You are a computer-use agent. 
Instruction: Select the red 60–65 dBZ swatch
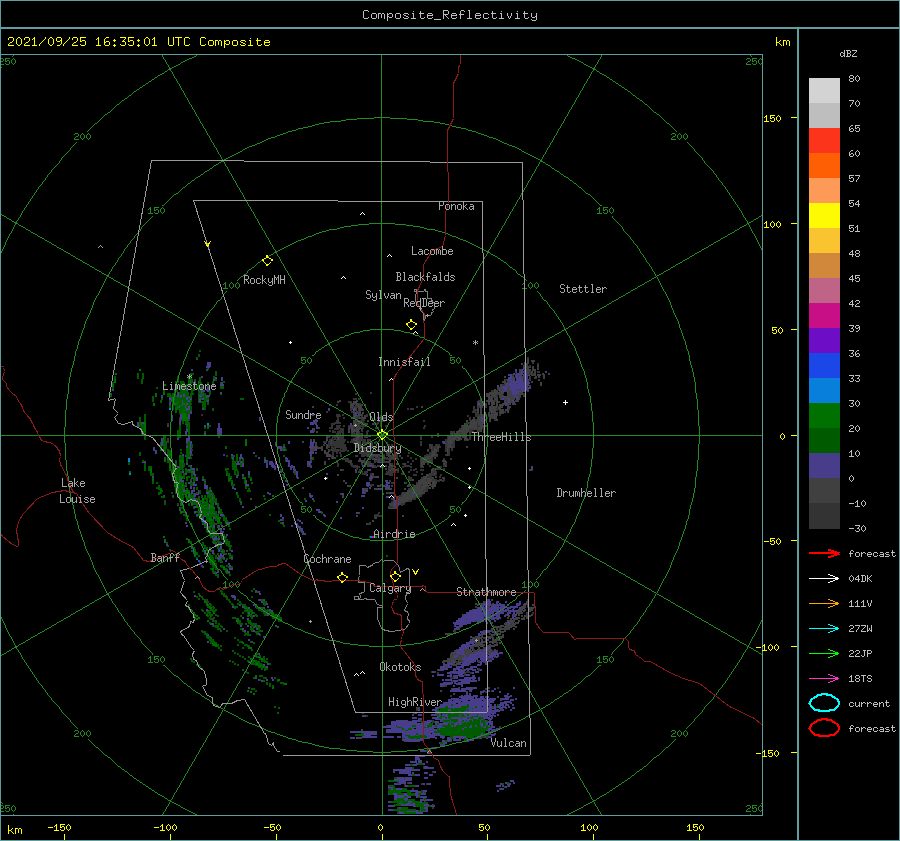pos(824,141)
